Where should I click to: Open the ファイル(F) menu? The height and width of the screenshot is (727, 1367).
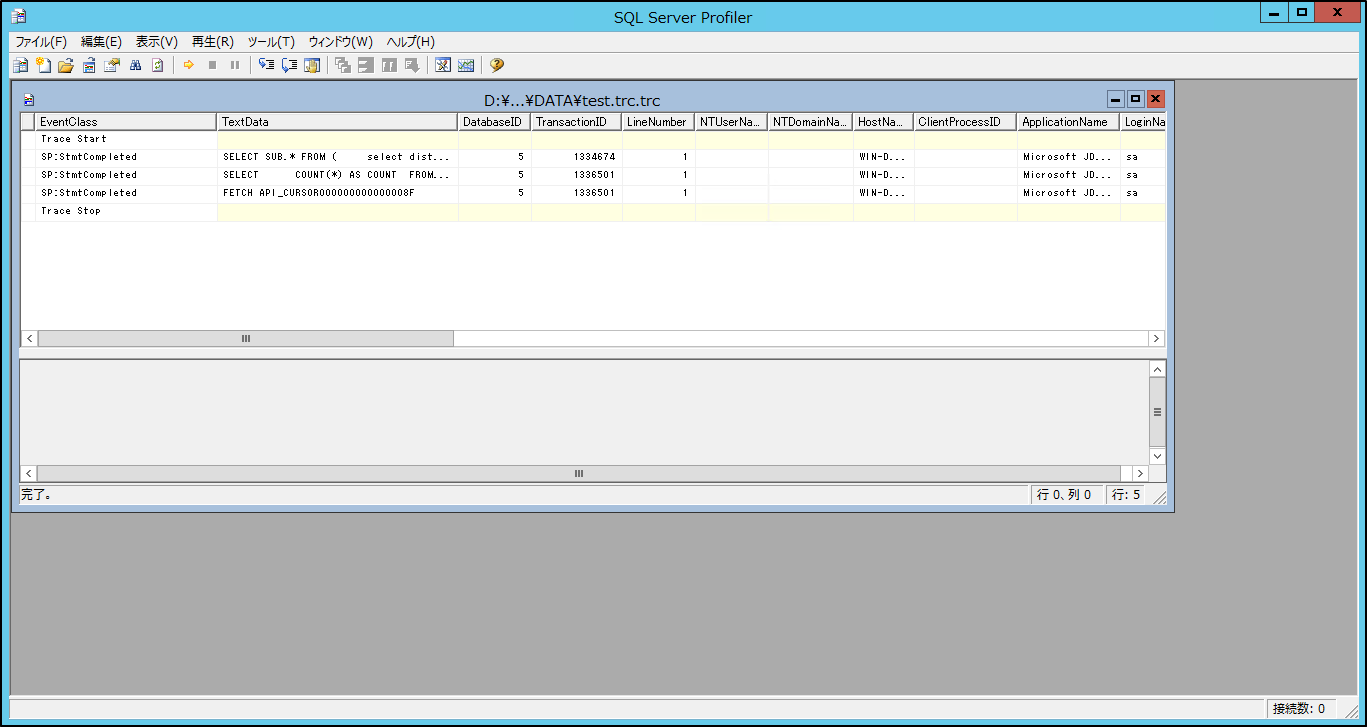(41, 42)
